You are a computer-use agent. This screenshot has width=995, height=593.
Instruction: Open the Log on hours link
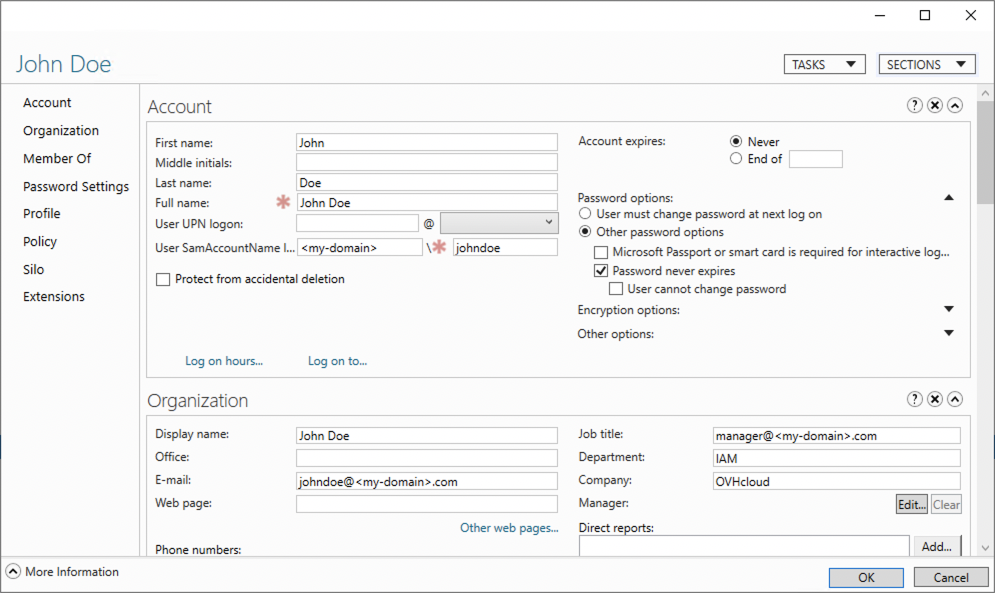(x=224, y=361)
